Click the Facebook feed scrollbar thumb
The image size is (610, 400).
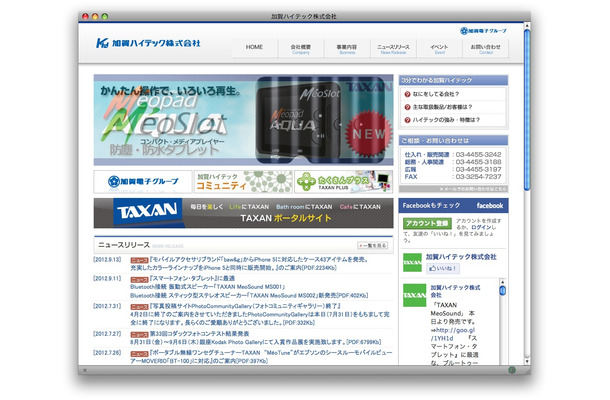[x=502, y=291]
